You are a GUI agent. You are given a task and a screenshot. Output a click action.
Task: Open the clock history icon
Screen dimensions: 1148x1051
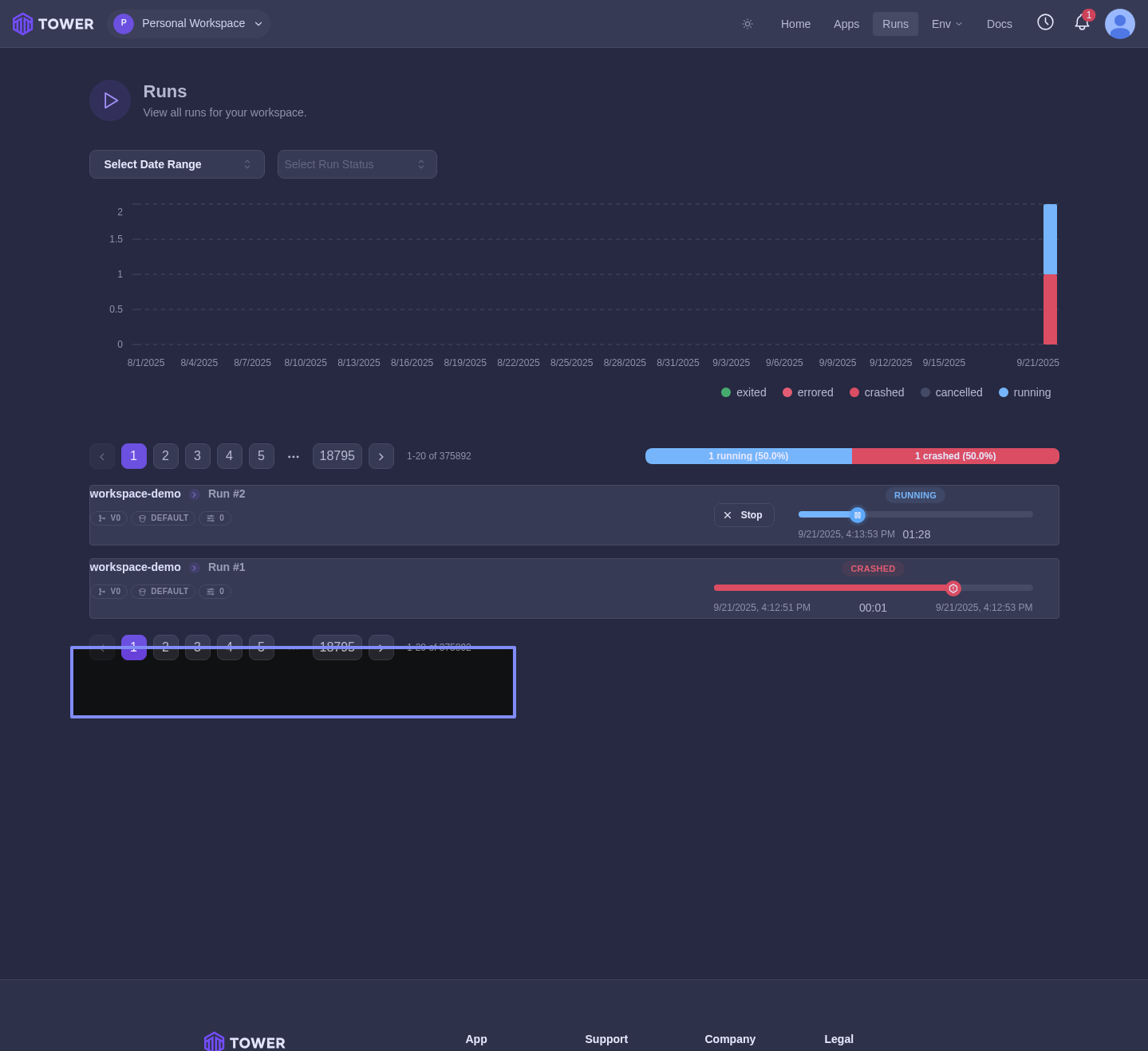pyautogui.click(x=1045, y=22)
